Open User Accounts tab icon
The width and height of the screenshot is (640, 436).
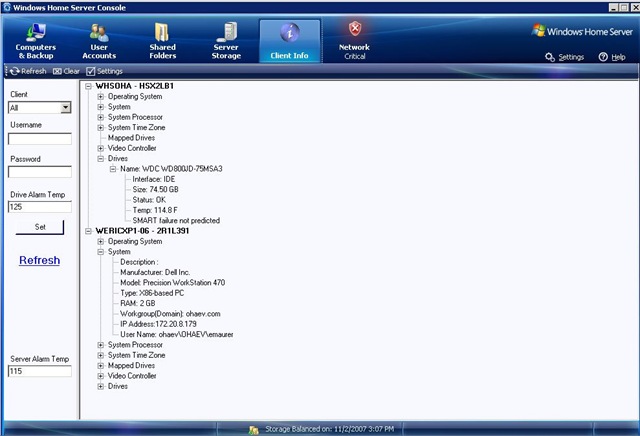click(99, 33)
